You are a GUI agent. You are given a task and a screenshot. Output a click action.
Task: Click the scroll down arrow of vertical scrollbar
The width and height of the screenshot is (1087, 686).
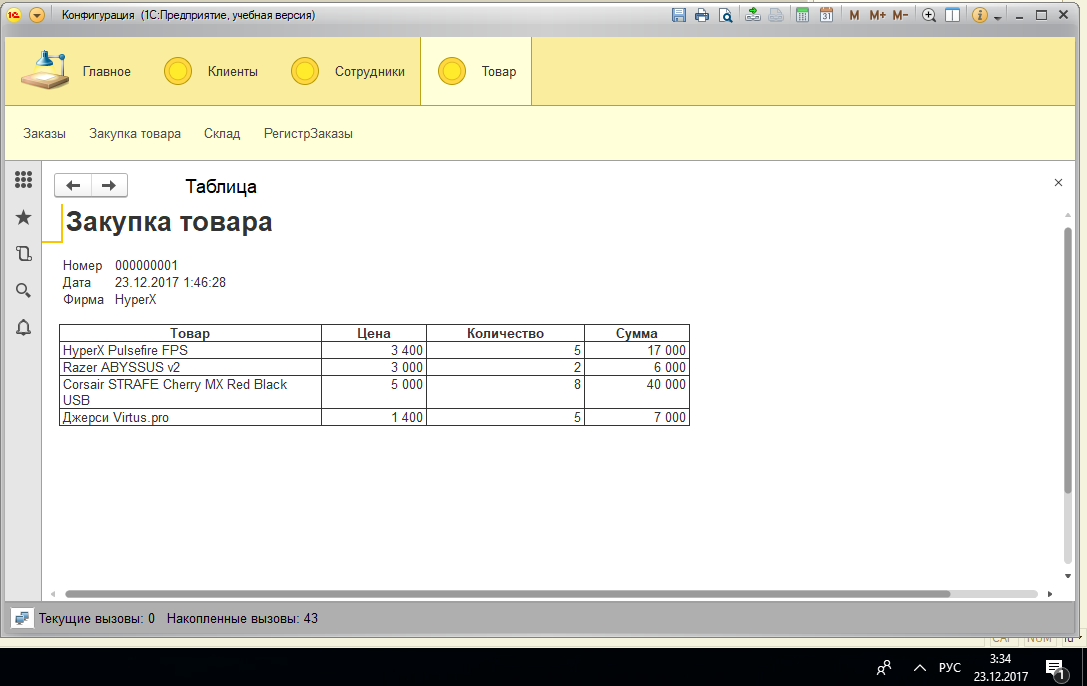[x=1068, y=576]
